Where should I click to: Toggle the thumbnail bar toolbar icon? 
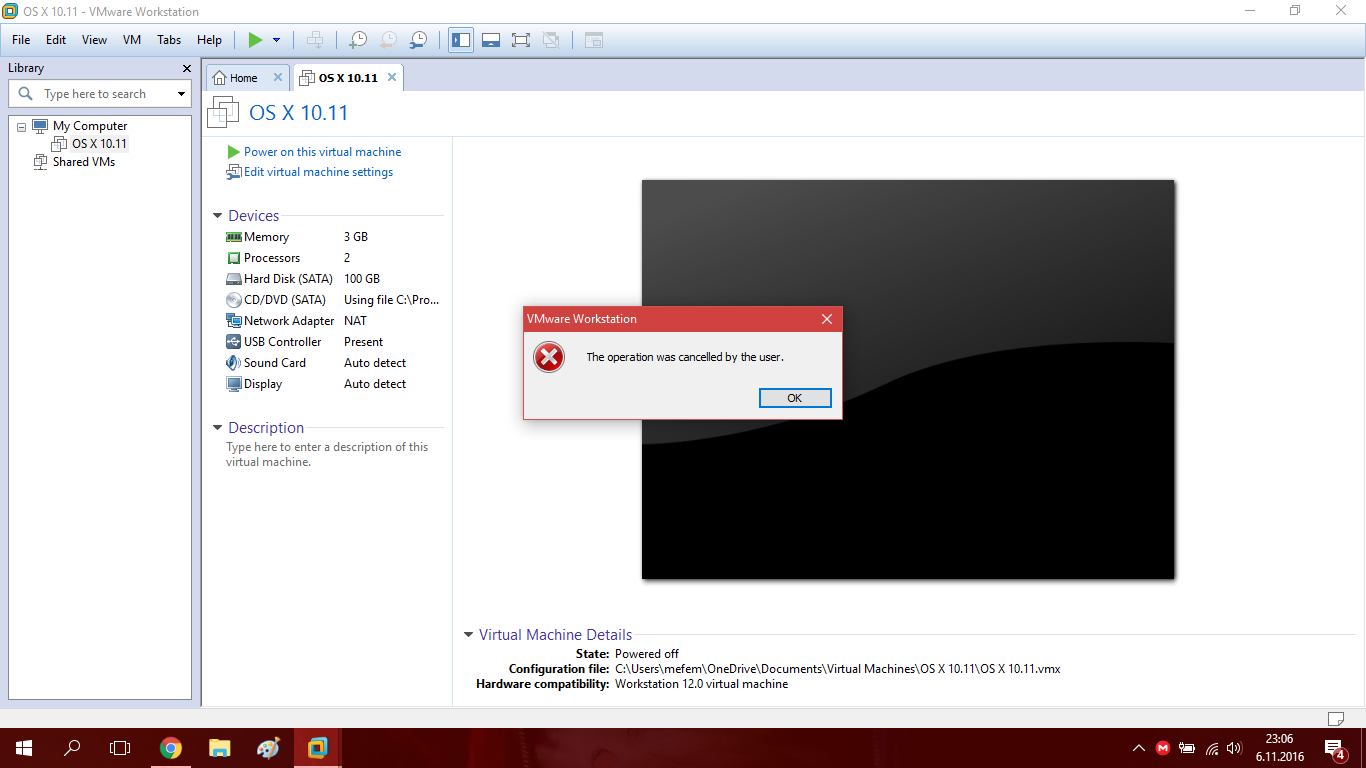[x=490, y=40]
